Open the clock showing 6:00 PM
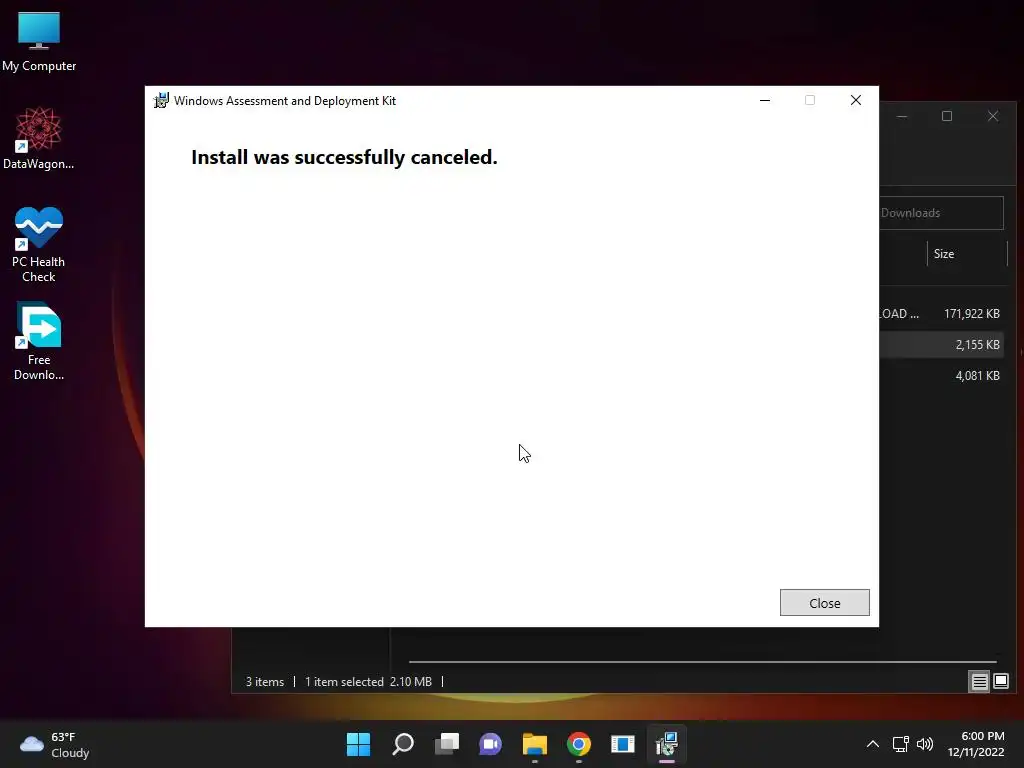The height and width of the screenshot is (768, 1024). click(976, 744)
